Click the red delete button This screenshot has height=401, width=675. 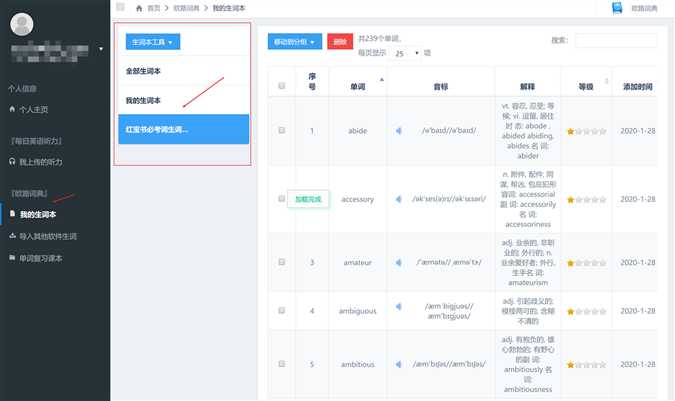[x=340, y=42]
